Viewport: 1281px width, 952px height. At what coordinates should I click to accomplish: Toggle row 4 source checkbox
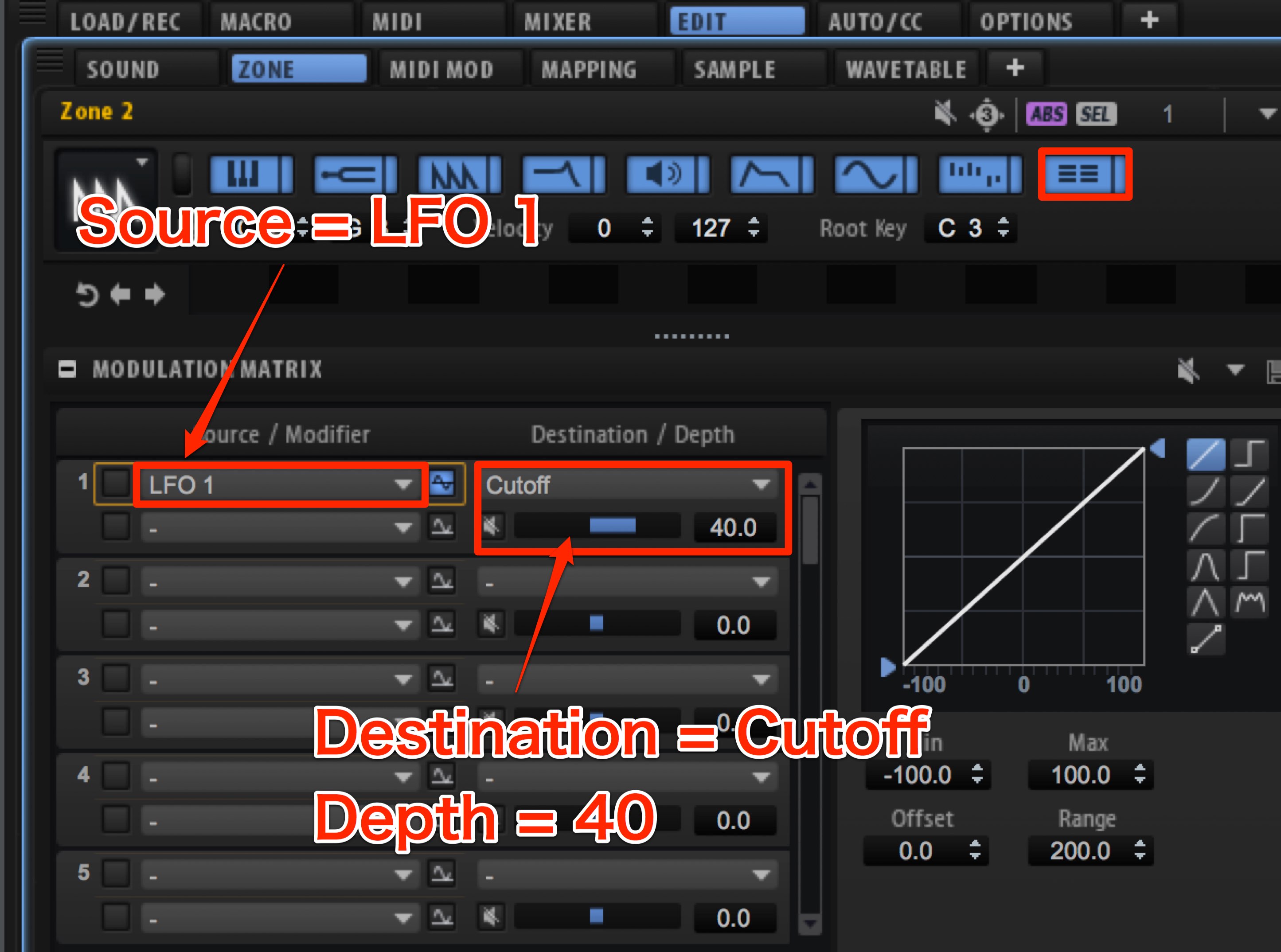pyautogui.click(x=116, y=776)
